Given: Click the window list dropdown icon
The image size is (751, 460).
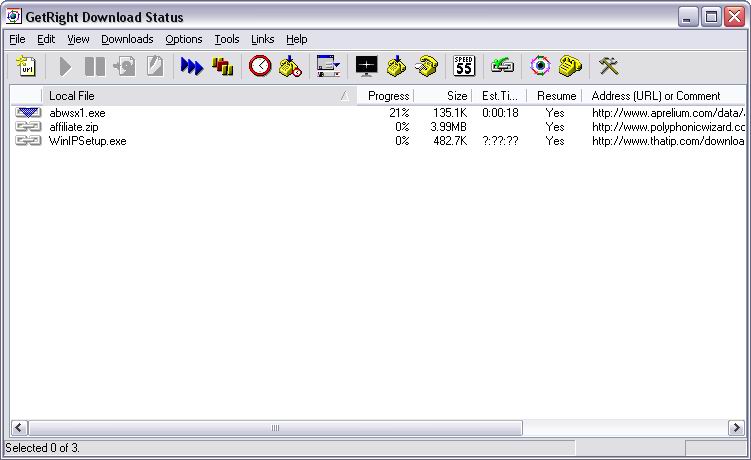Looking at the screenshot, I should 329,66.
